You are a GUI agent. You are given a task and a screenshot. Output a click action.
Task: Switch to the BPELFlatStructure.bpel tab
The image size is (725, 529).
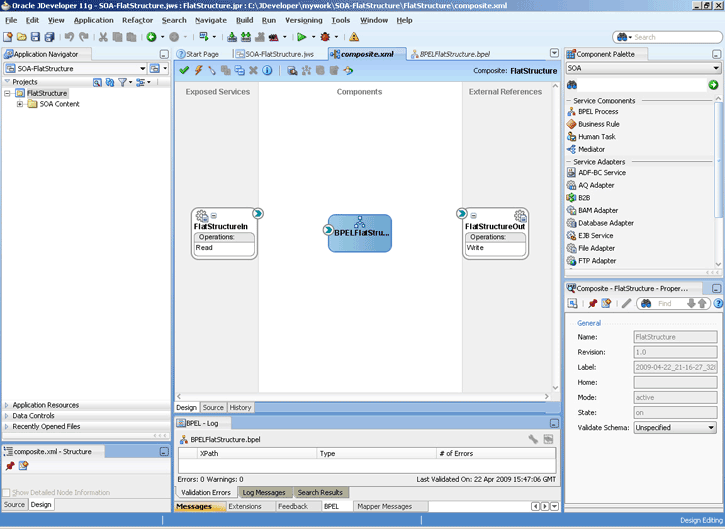(454, 54)
